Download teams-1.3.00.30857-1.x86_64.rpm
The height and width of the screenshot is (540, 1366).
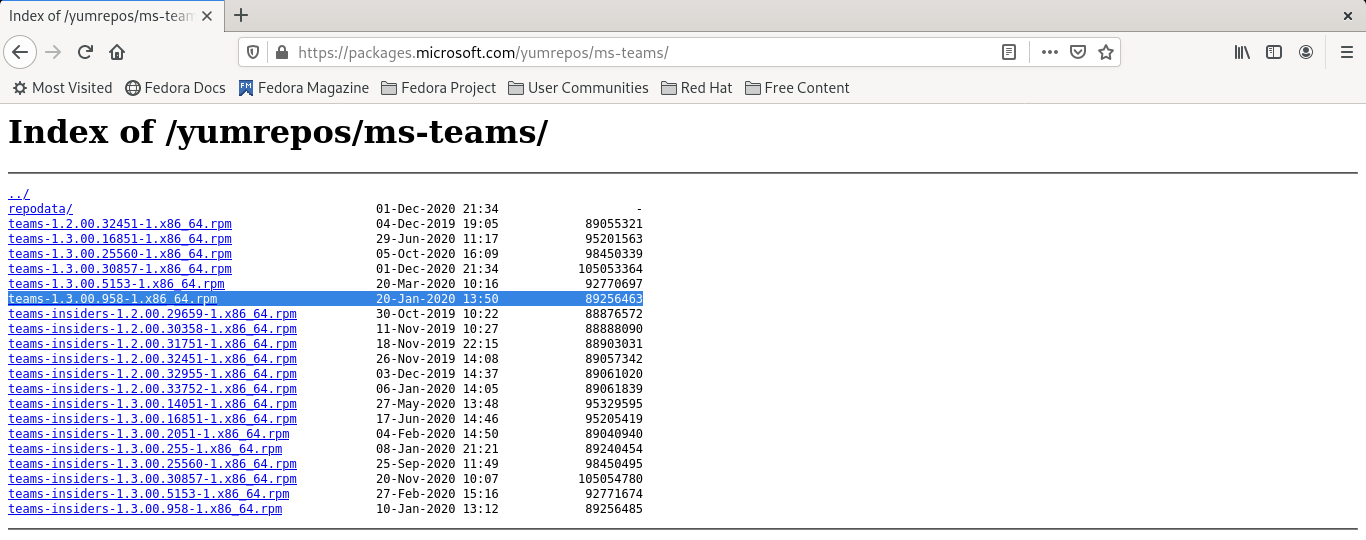click(120, 269)
